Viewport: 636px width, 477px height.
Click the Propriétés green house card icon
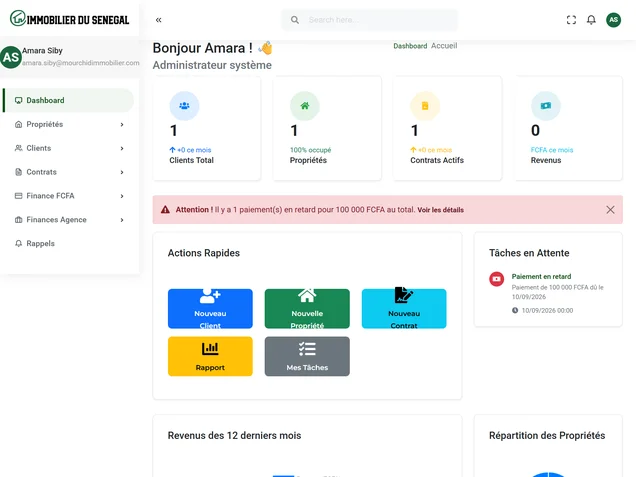point(305,106)
